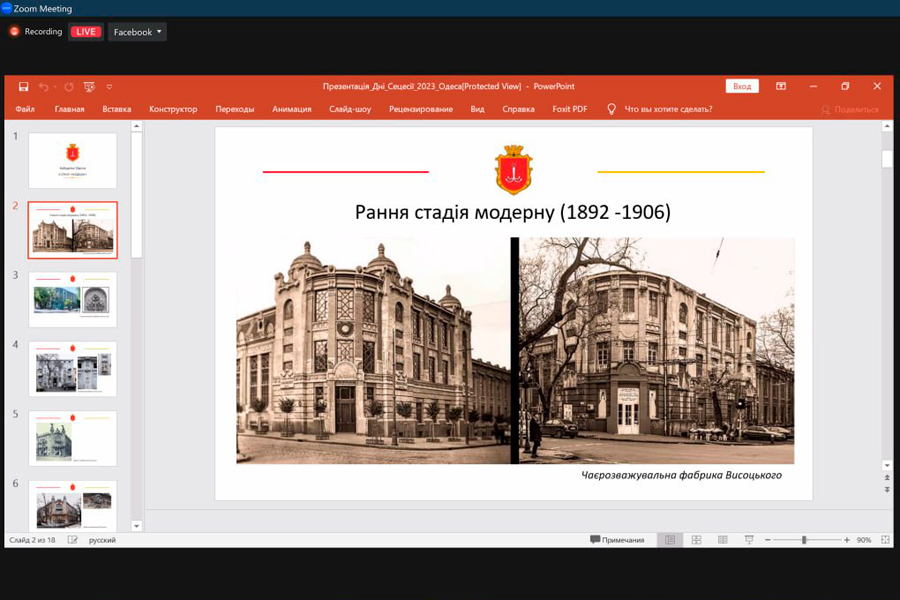Screen dimensions: 900x600
Task: Click thumbnail pane scroll down arrow
Action: [137, 526]
